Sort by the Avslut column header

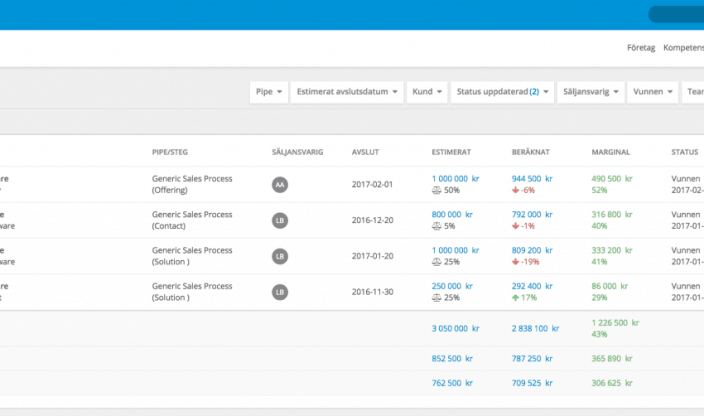pyautogui.click(x=365, y=152)
